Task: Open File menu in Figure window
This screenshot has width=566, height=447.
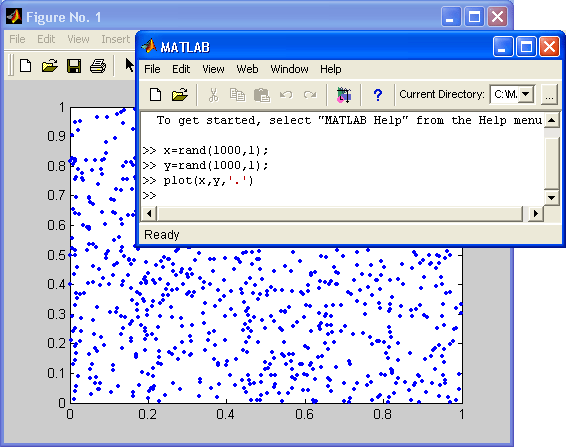Action: coord(17,39)
